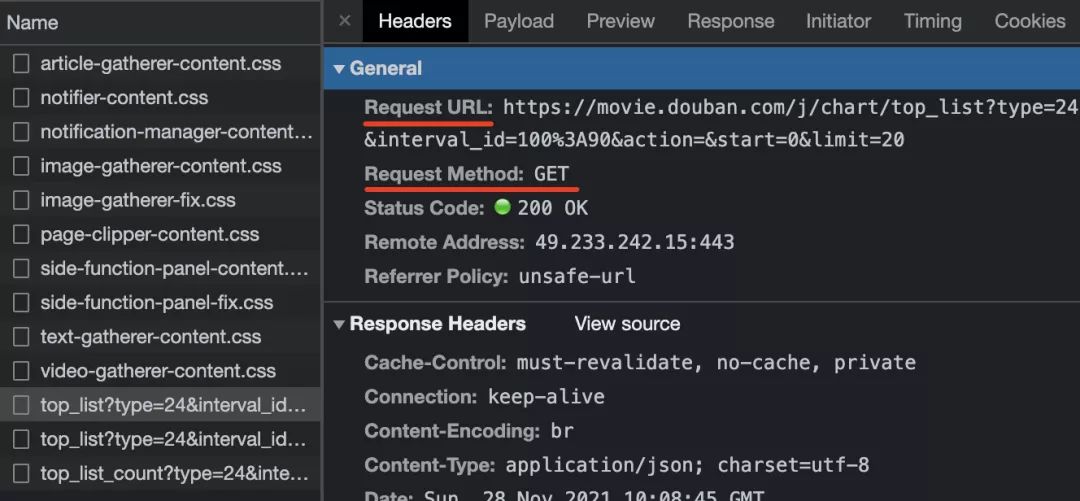The image size is (1080, 501).
Task: Tick checkbox for top_list_count request
Action: pos(21,473)
